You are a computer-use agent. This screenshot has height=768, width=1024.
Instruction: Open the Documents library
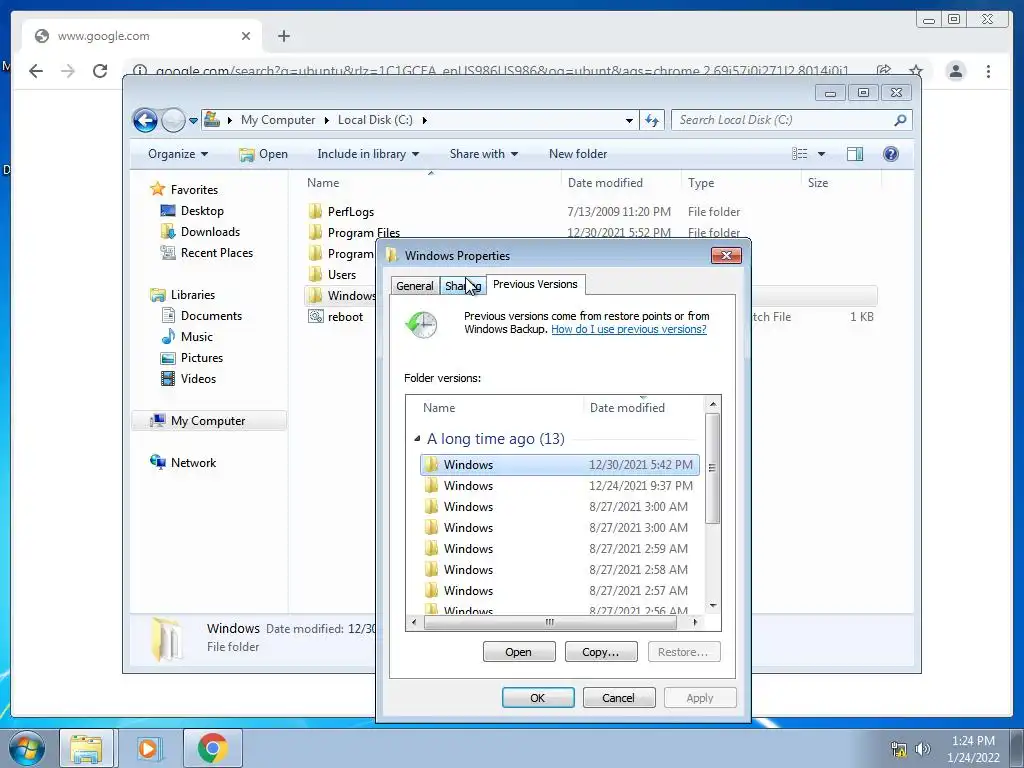(211, 316)
